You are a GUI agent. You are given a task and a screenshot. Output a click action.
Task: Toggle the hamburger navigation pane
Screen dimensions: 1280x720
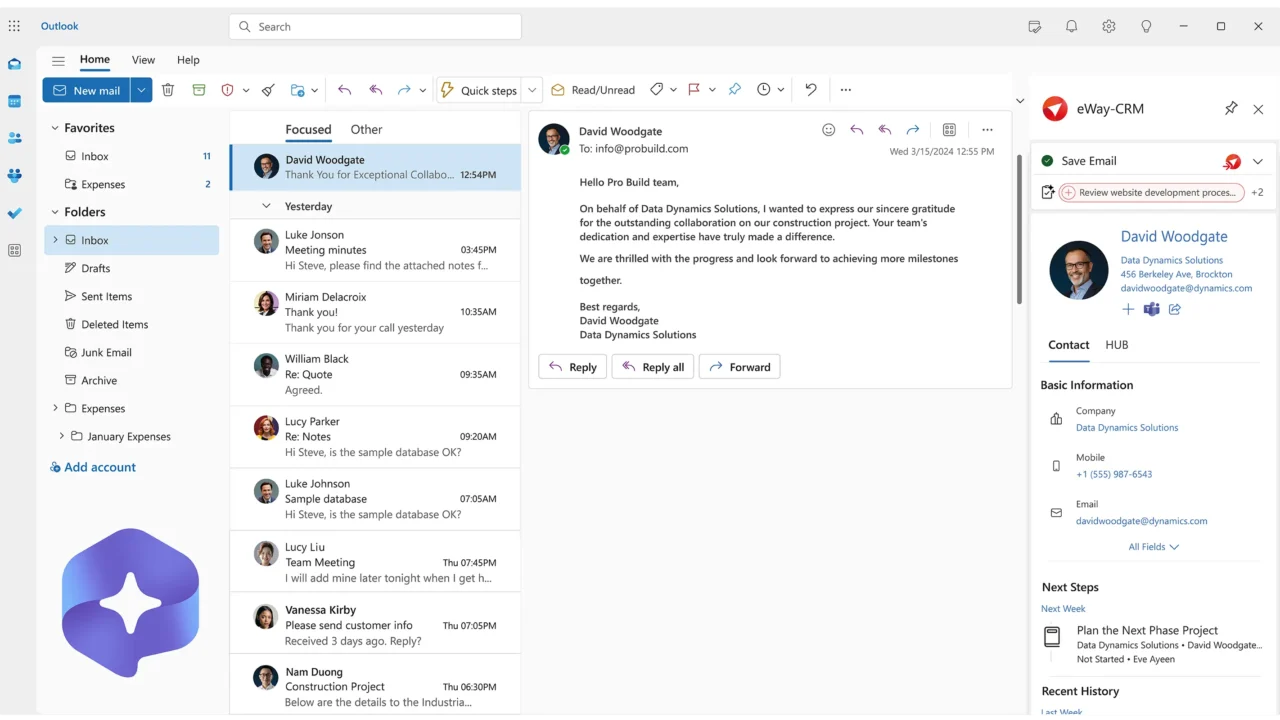coord(58,60)
